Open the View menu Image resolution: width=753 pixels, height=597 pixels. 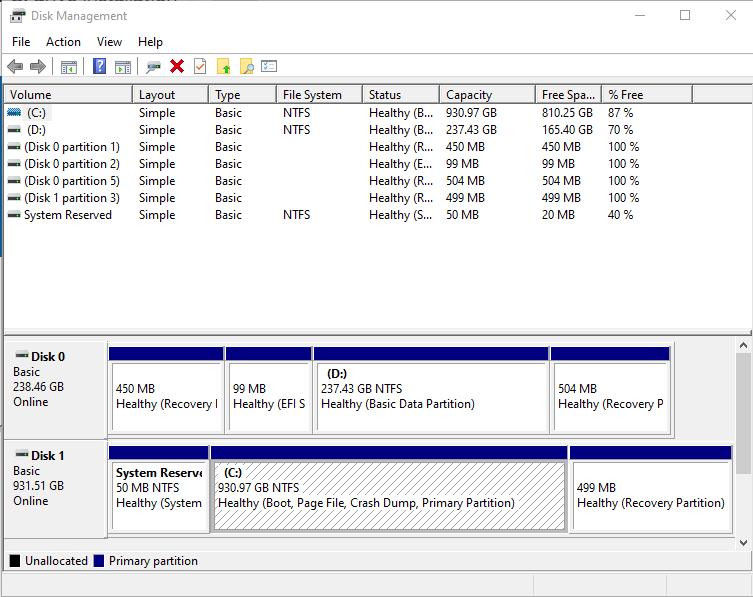tap(109, 42)
